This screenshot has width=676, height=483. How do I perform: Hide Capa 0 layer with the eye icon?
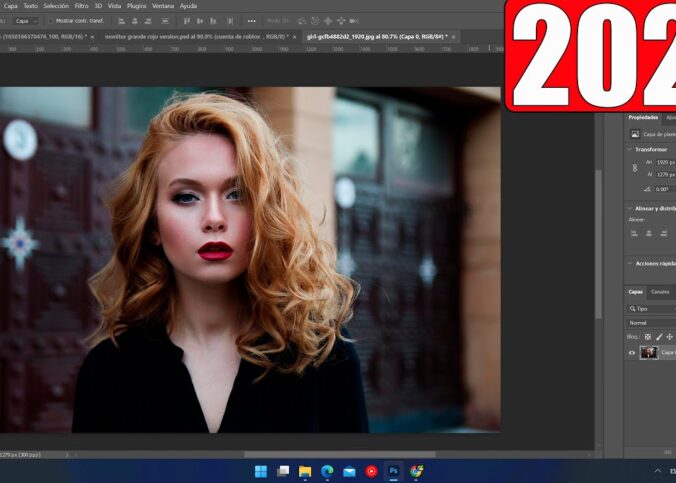pyautogui.click(x=632, y=353)
